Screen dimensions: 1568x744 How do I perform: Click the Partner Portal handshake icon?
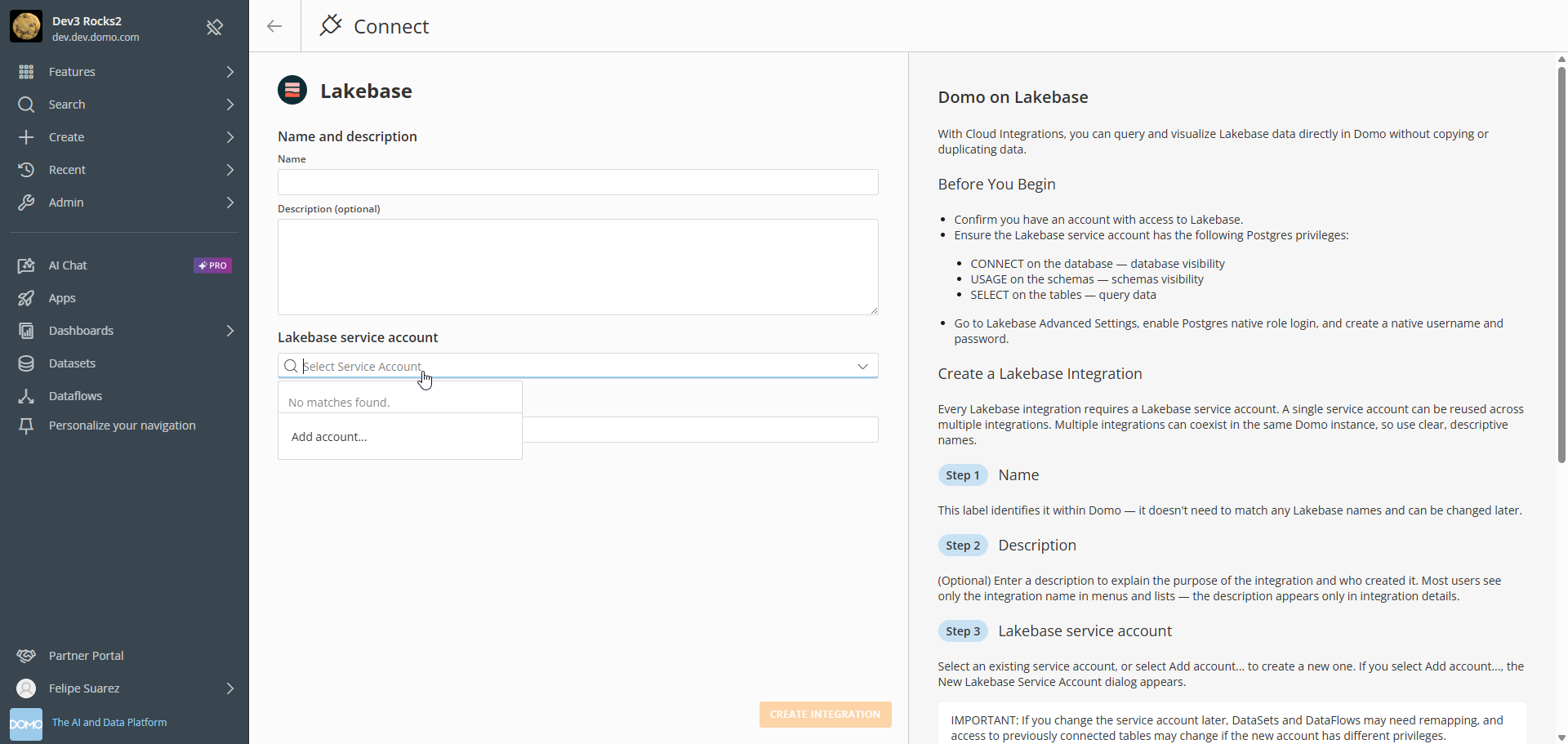click(26, 656)
